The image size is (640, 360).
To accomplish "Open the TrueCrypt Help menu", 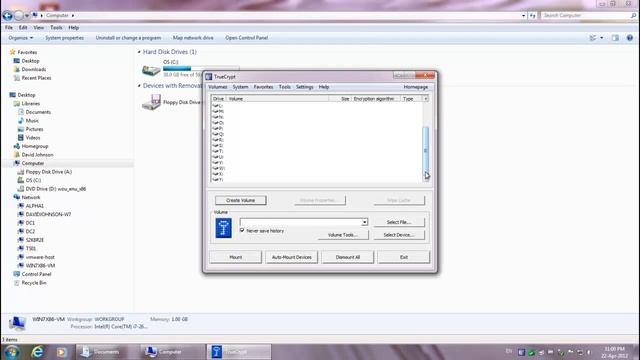I will 324,87.
